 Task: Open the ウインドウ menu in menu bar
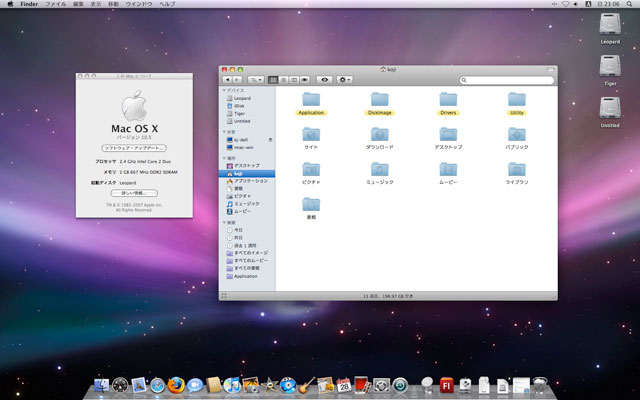[137, 5]
